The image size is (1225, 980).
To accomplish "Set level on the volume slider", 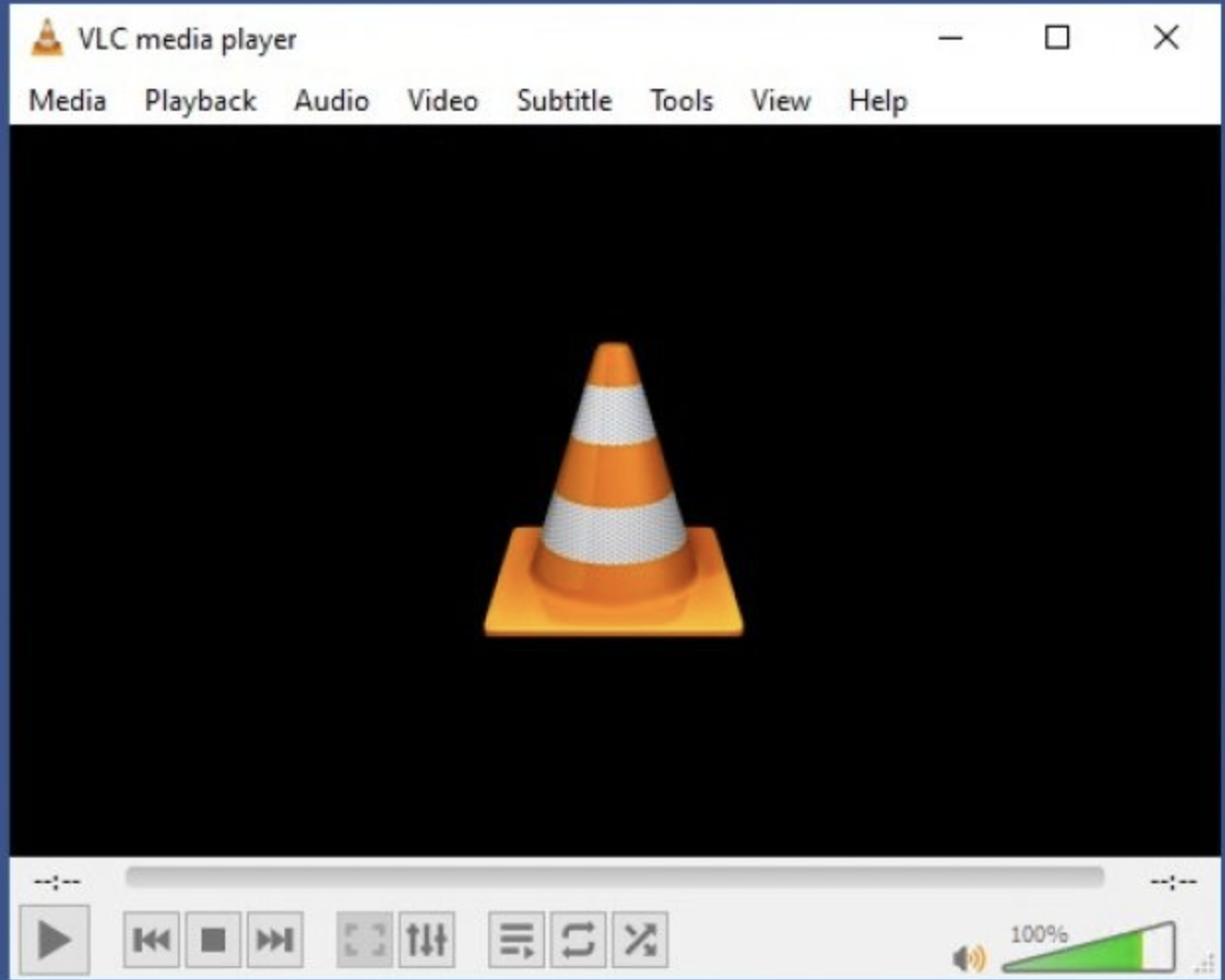I will click(1089, 948).
